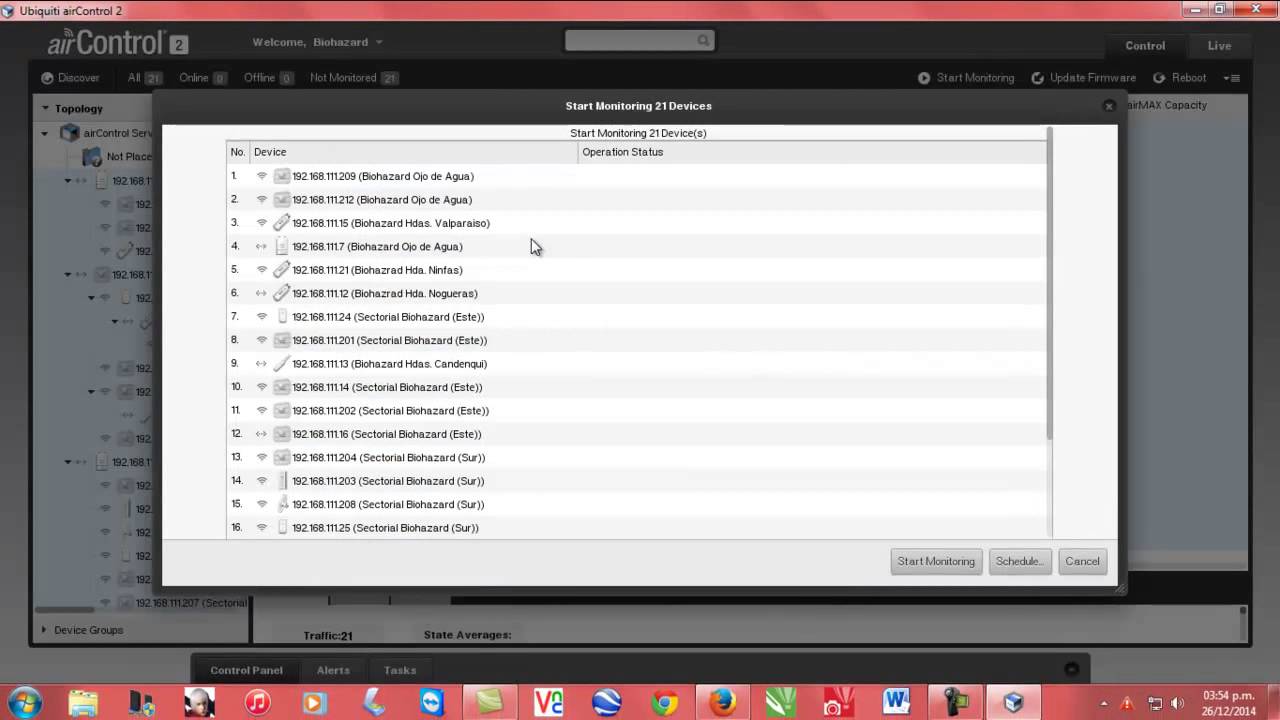Switch to the Control tab

pyautogui.click(x=1145, y=46)
